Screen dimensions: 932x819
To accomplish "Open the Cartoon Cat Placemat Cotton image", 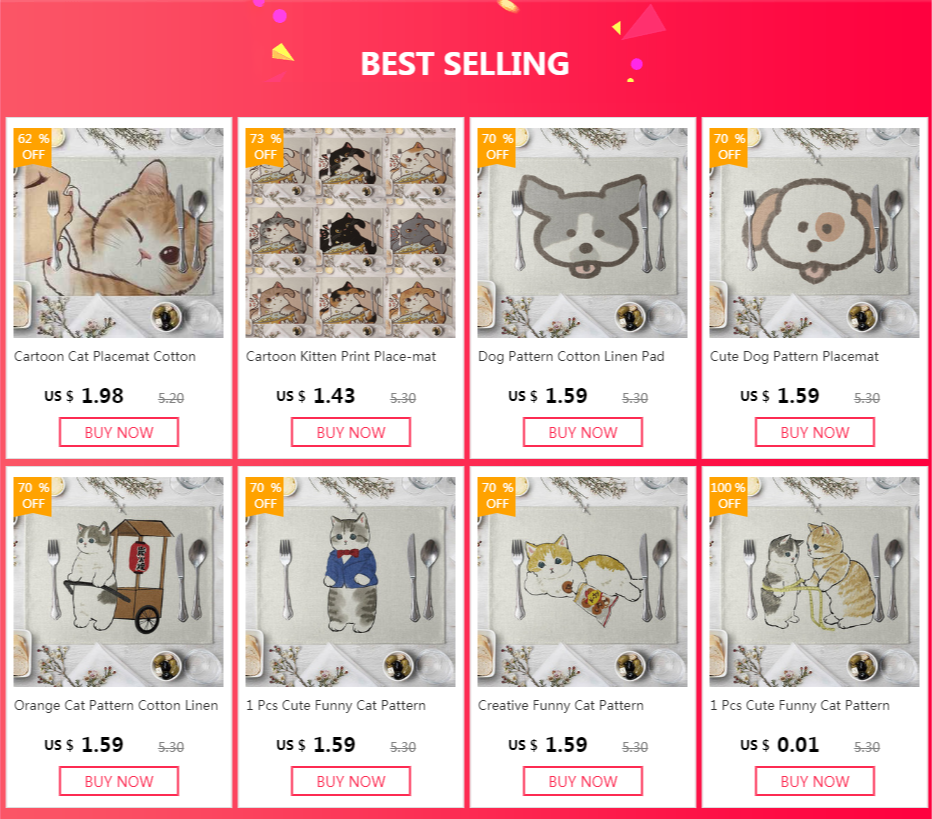I will pyautogui.click(x=118, y=233).
